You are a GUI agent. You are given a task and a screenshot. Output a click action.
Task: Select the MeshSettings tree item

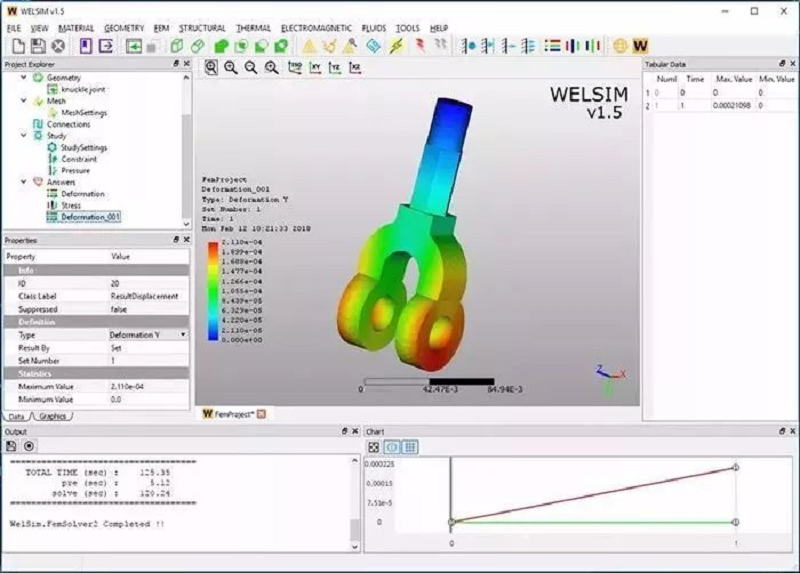pyautogui.click(x=84, y=113)
